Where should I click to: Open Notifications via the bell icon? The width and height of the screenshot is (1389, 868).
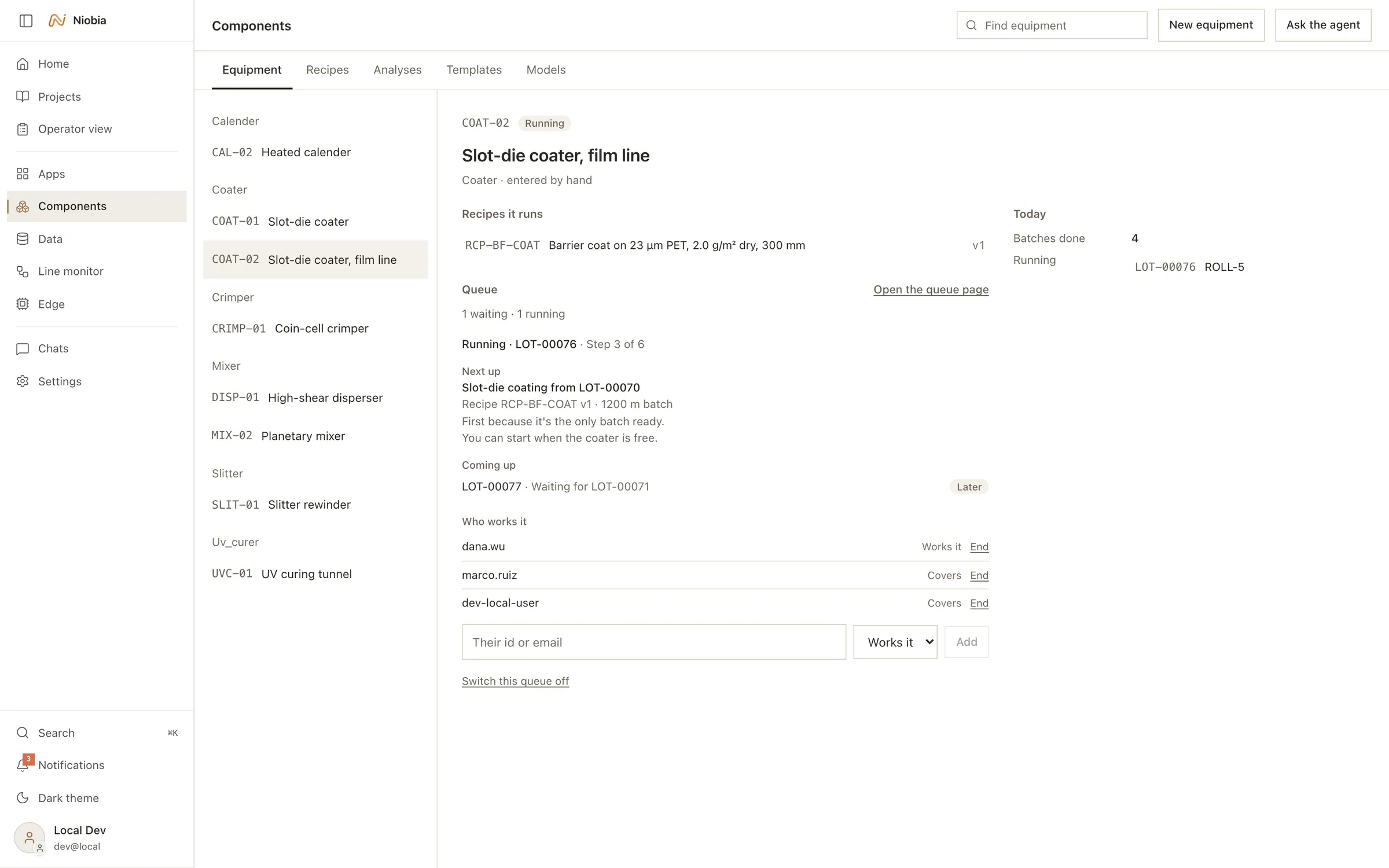click(23, 765)
